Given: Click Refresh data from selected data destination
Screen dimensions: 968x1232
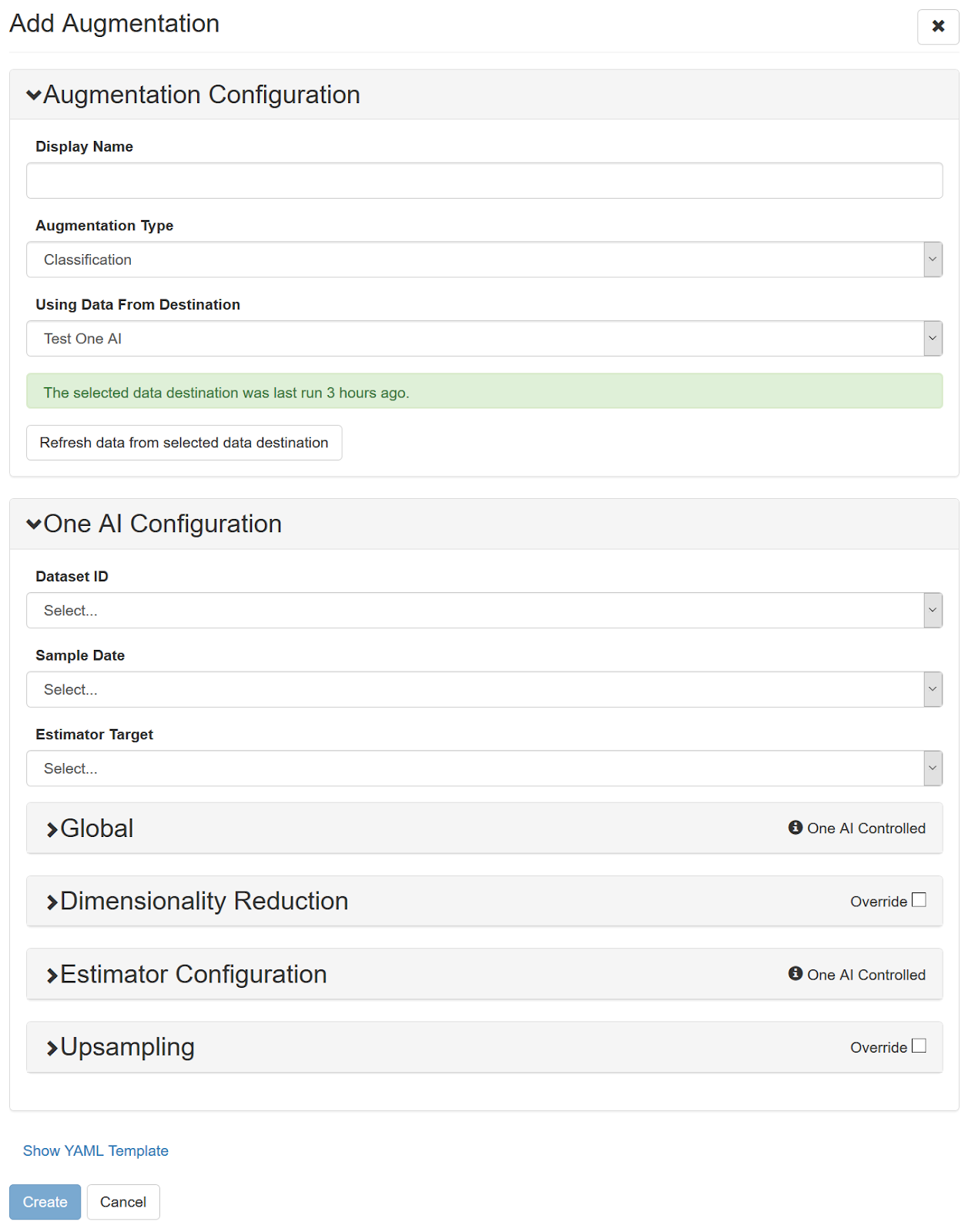Looking at the screenshot, I should 184,443.
